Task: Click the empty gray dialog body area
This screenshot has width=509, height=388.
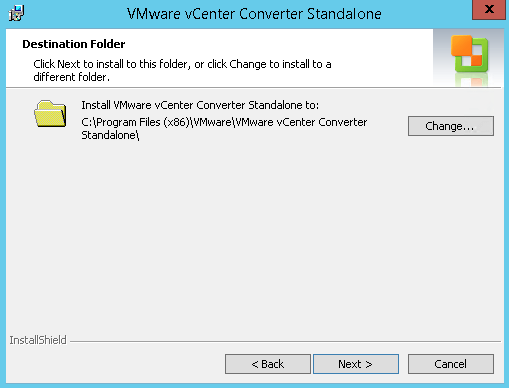Action: 253,233
